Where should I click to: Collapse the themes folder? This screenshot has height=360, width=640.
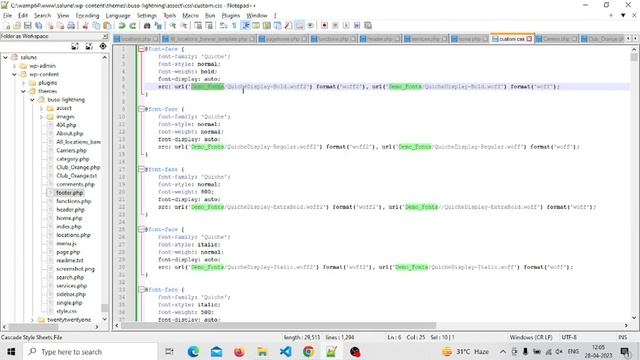click(x=23, y=91)
